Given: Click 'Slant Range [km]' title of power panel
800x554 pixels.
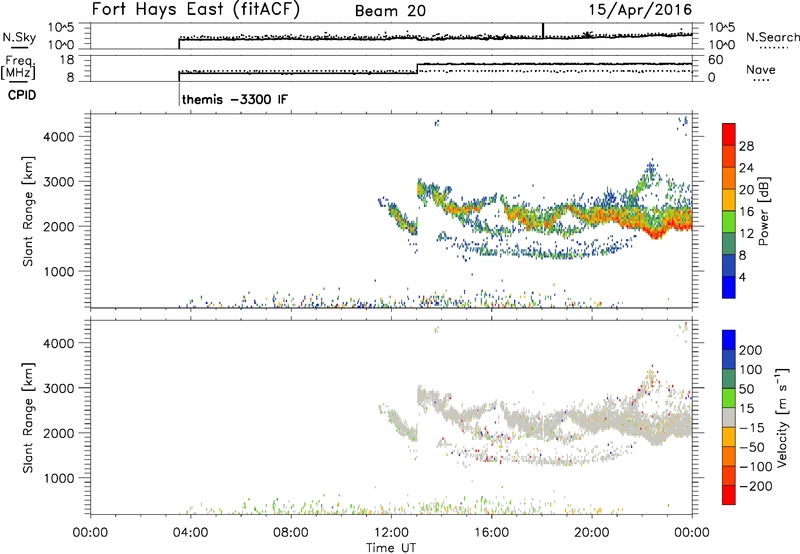Looking at the screenshot, I should point(28,211).
